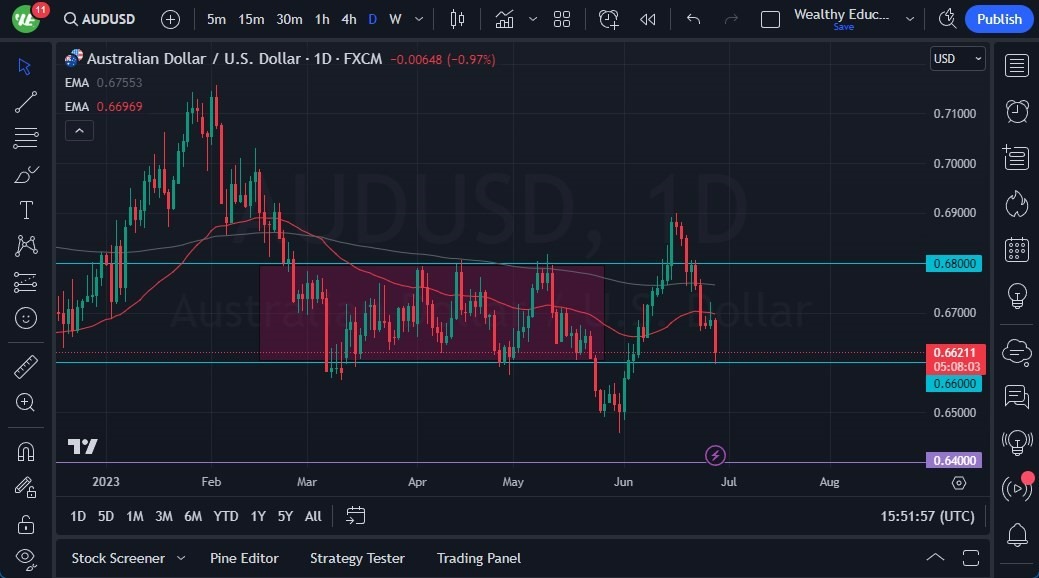Open the Watchlist panel
The image size is (1039, 578).
point(1016,65)
